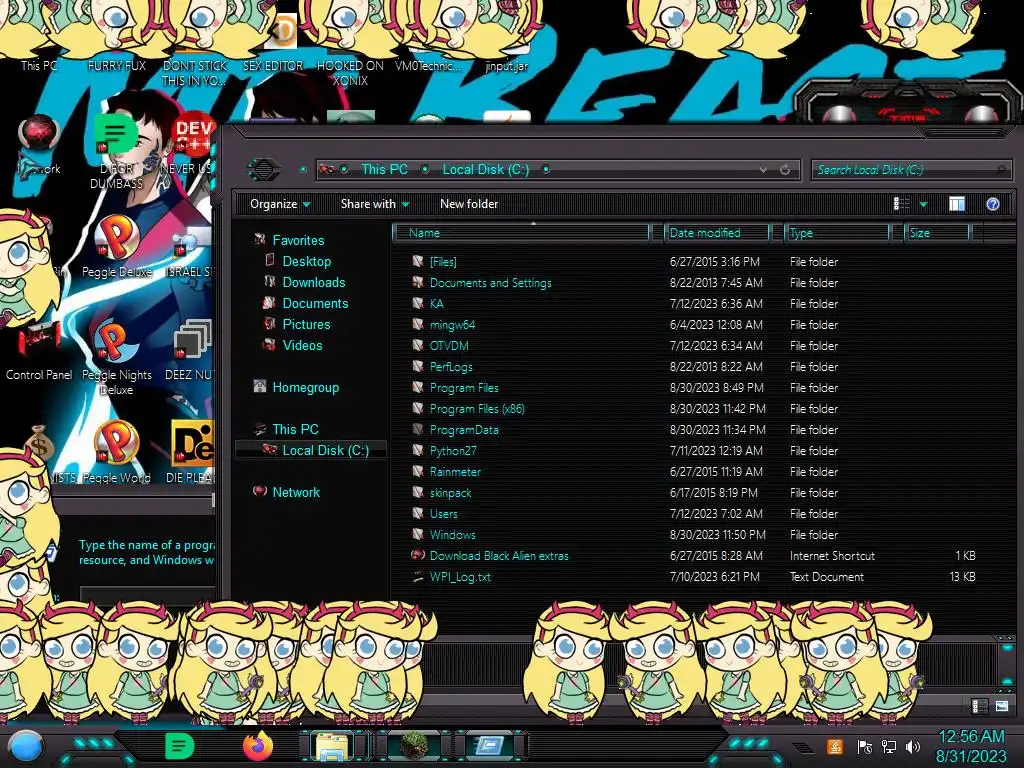Click the Run window taskbar button
This screenshot has height=768, width=1024.
[x=488, y=746]
